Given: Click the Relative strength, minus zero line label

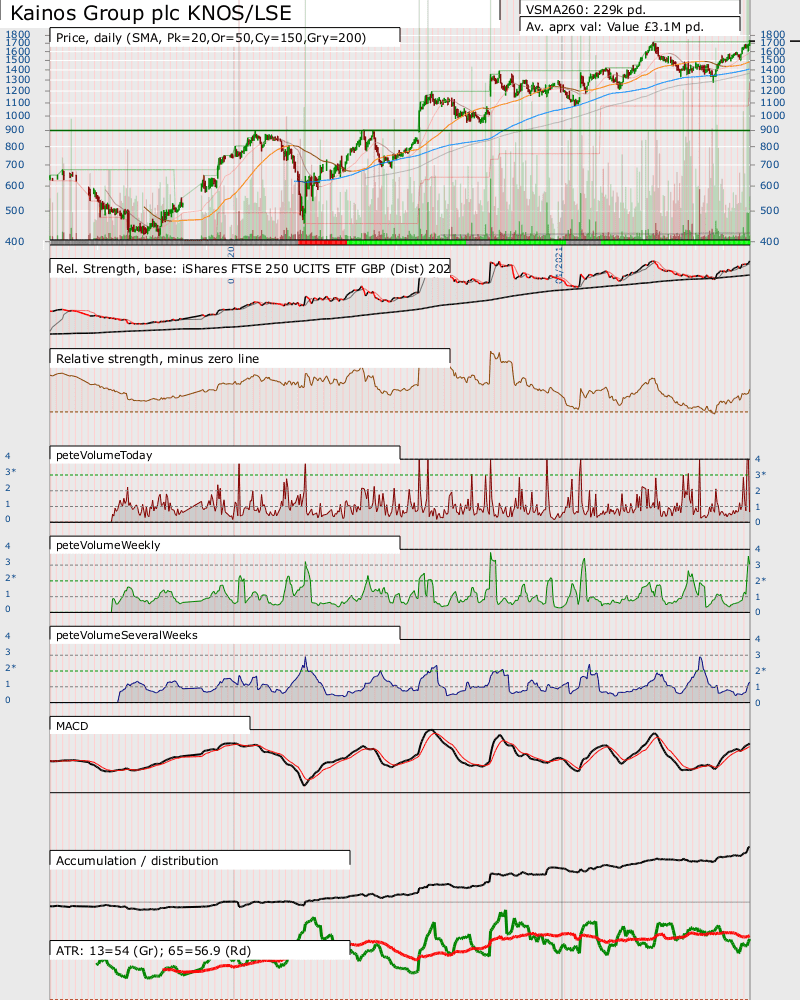Looking at the screenshot, I should 158,358.
